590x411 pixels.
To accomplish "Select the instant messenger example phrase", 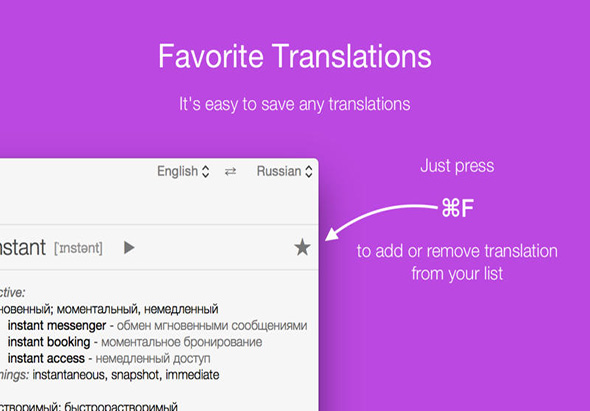I will [57, 326].
